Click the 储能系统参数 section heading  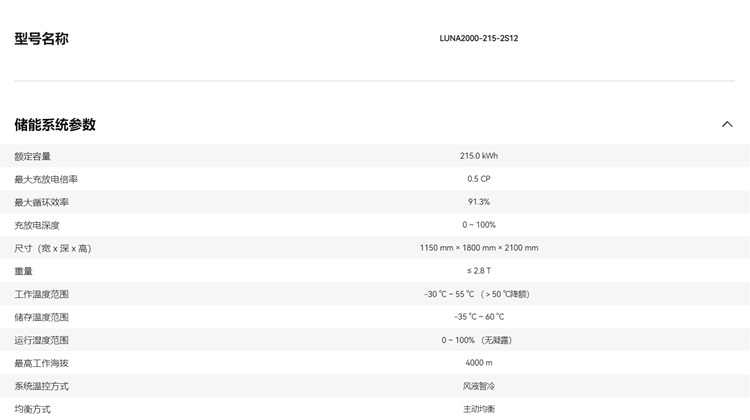tap(55, 125)
